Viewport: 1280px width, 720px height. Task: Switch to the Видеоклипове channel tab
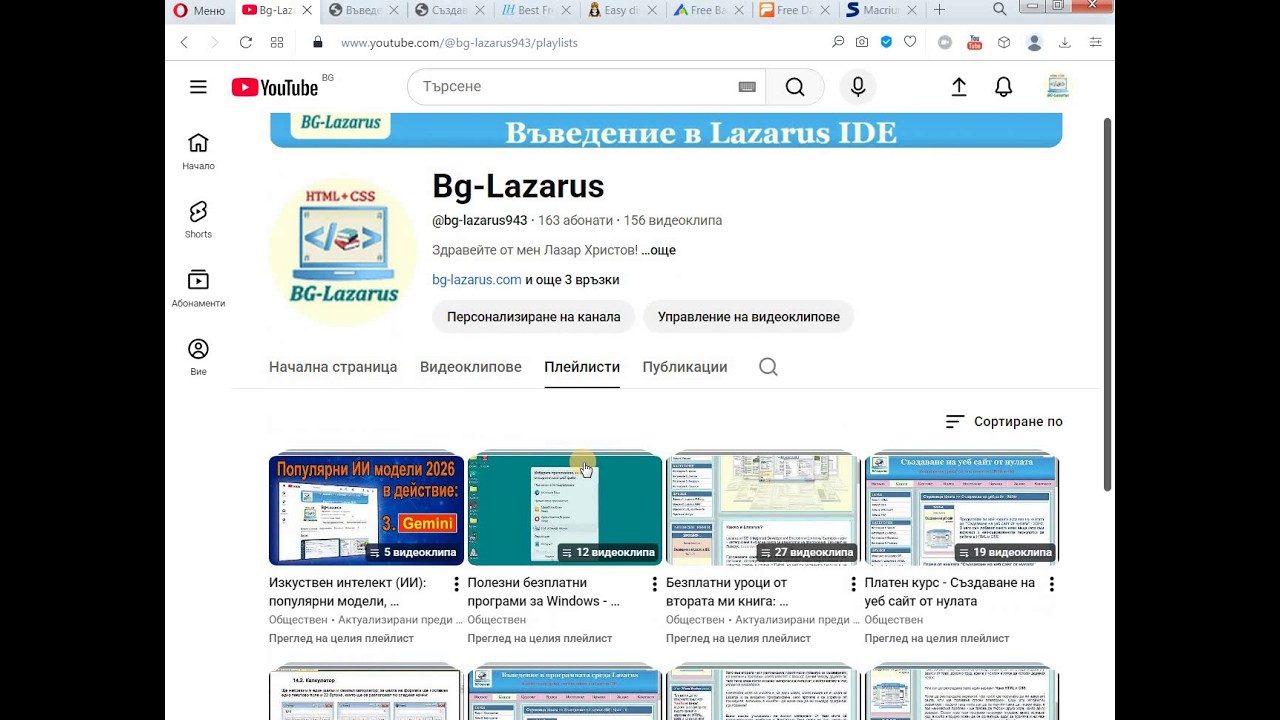[x=471, y=367]
